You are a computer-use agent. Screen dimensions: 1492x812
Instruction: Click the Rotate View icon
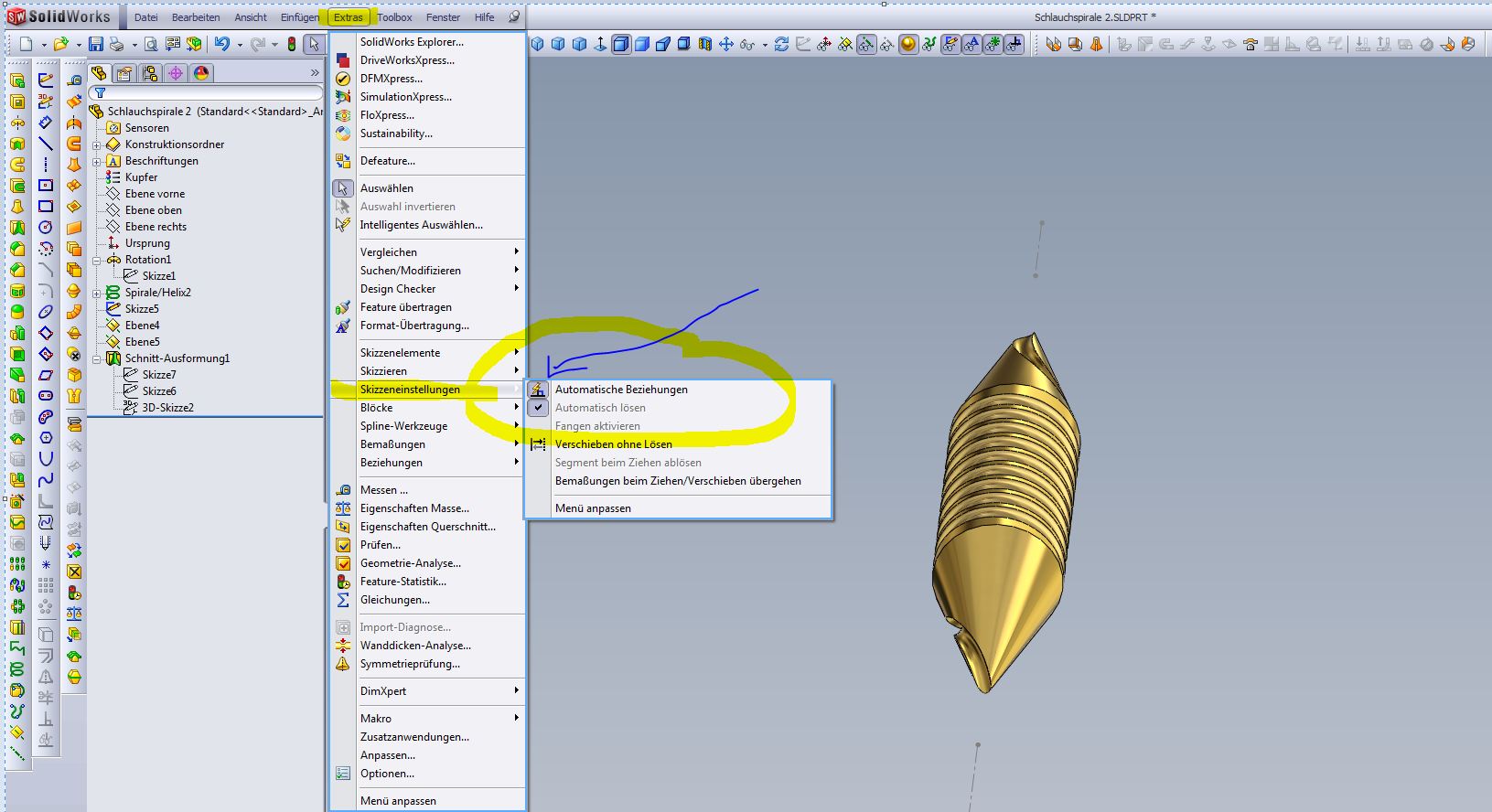[x=781, y=44]
